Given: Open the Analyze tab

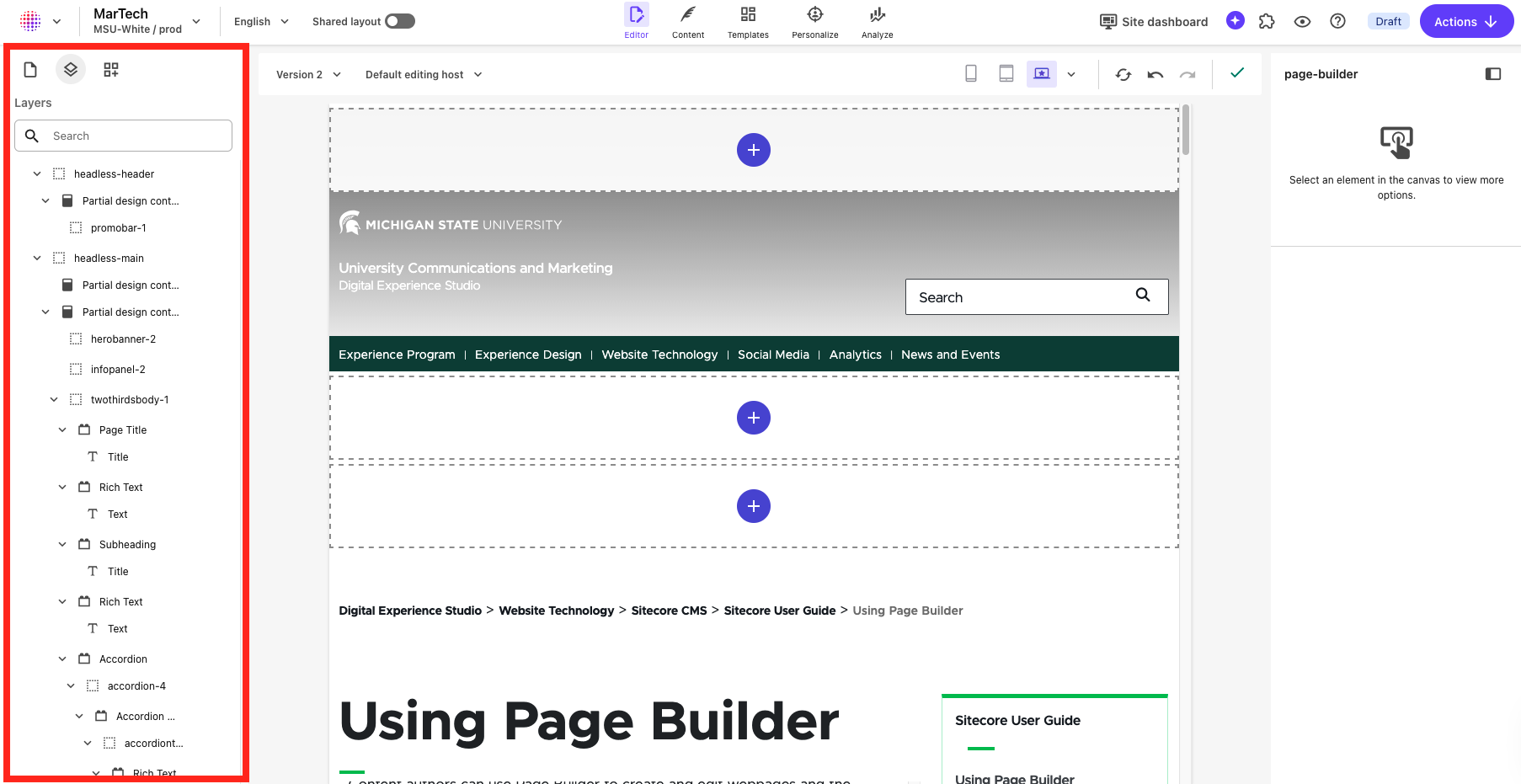Looking at the screenshot, I should pyautogui.click(x=878, y=22).
